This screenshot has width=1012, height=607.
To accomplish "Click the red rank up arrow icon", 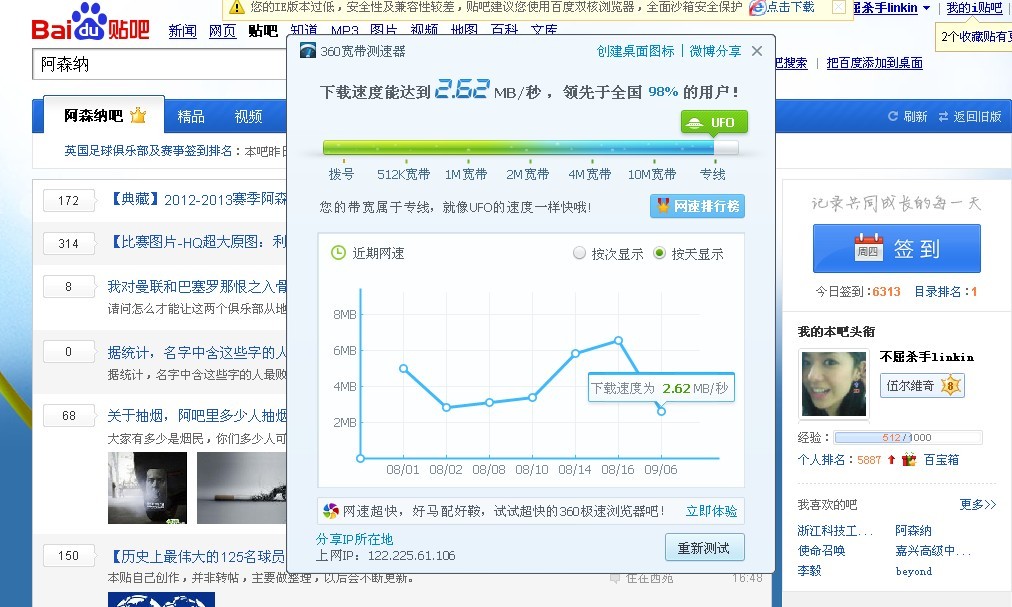I will click(x=891, y=460).
